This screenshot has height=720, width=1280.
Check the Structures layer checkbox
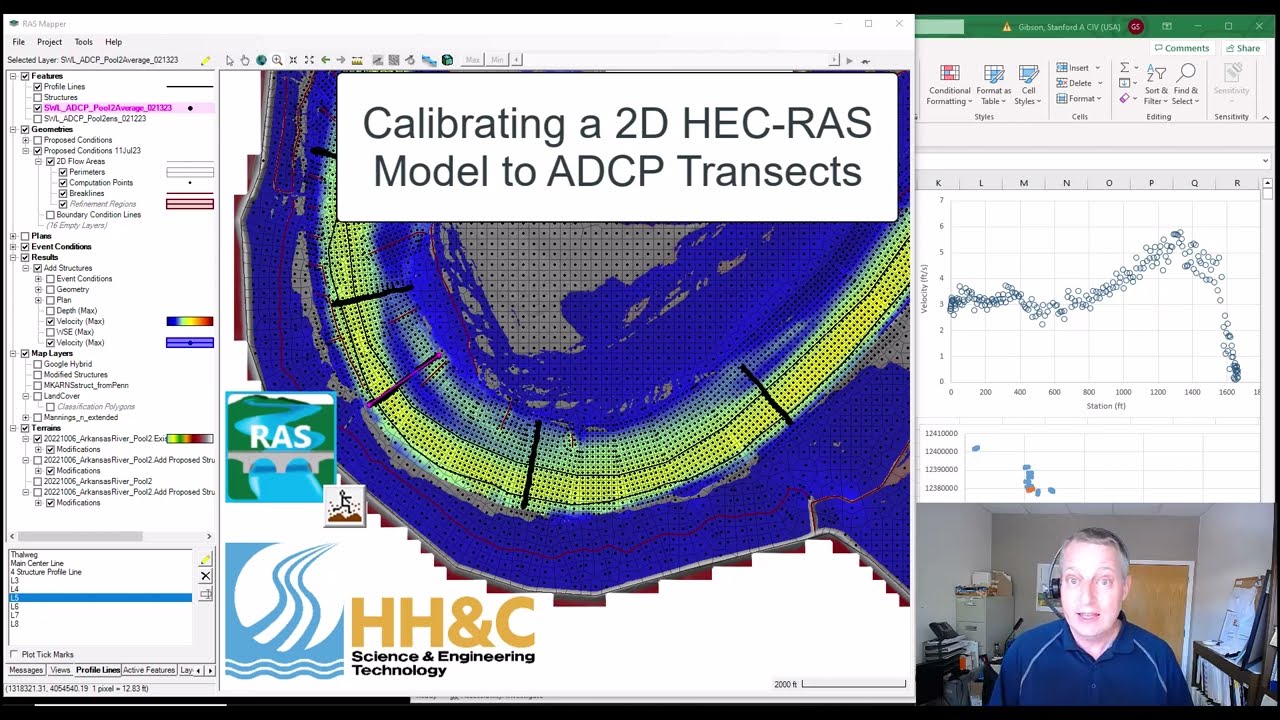point(38,97)
